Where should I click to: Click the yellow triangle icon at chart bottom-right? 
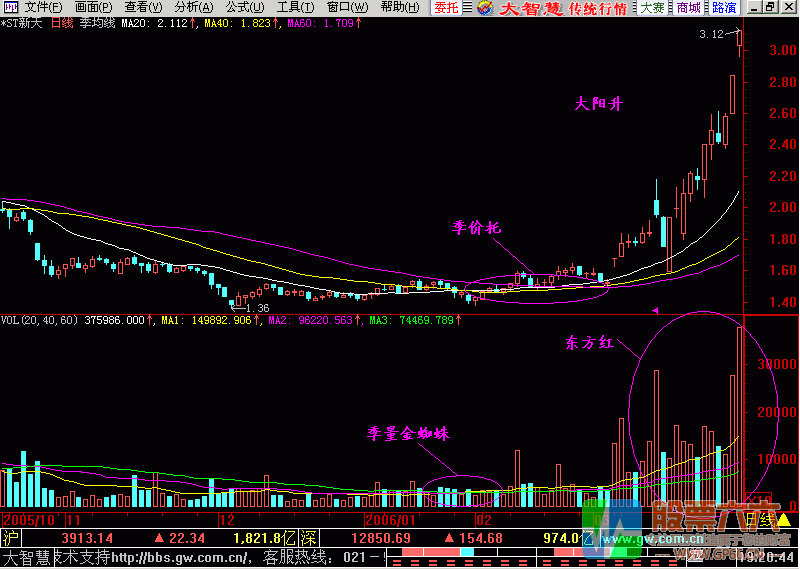click(783, 520)
